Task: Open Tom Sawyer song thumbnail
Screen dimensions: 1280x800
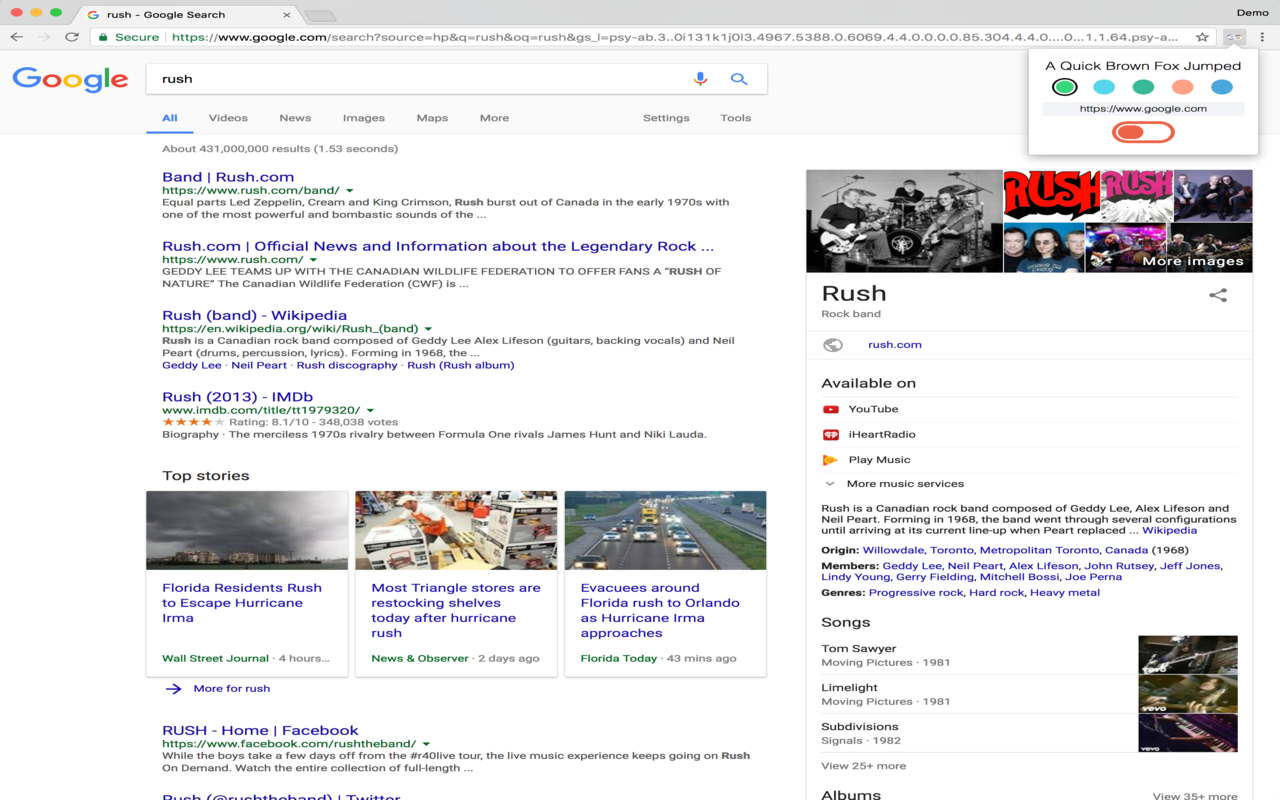Action: click(x=1188, y=655)
